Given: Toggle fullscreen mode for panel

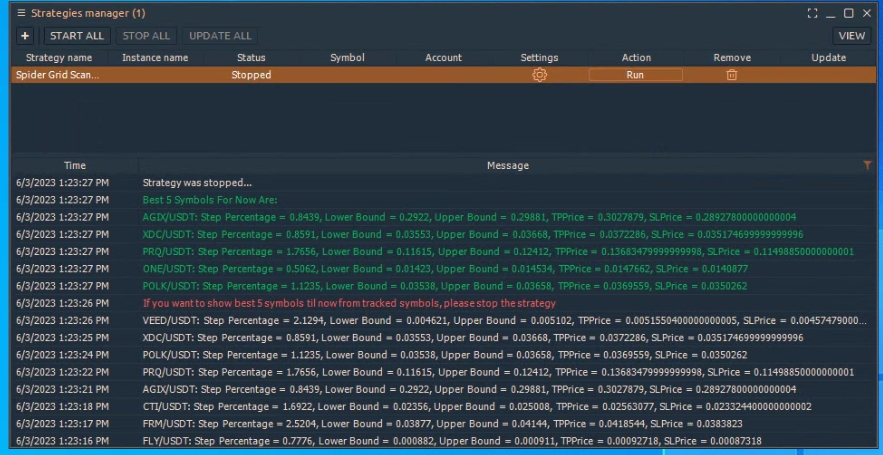Looking at the screenshot, I should tap(812, 13).
